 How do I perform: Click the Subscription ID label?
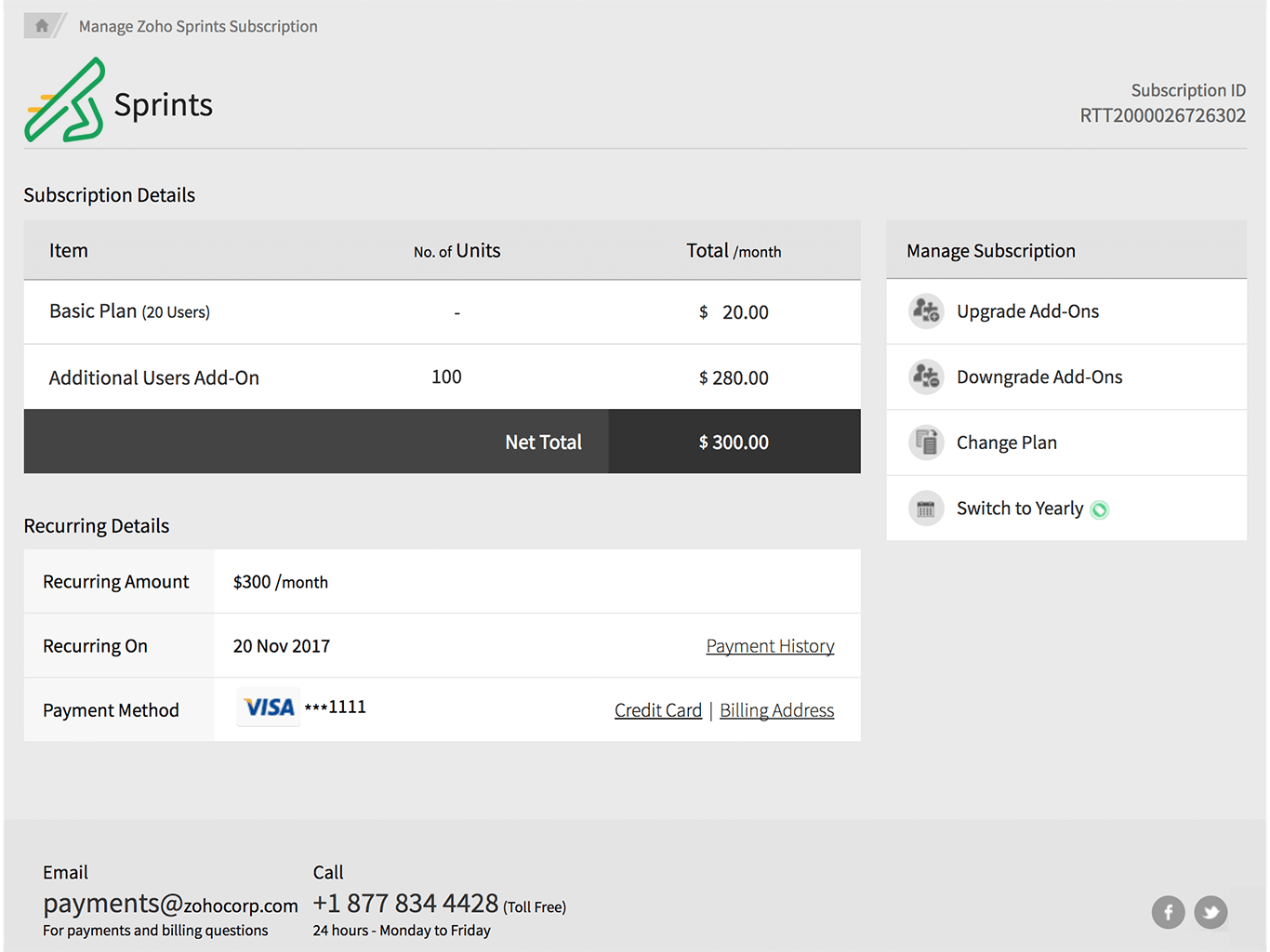[1188, 90]
